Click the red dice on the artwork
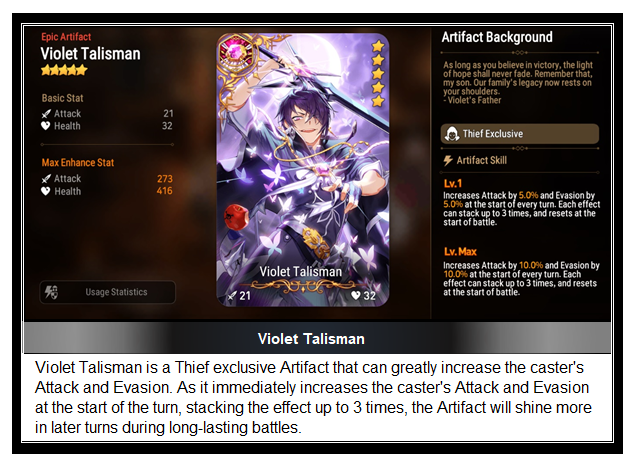 236,217
